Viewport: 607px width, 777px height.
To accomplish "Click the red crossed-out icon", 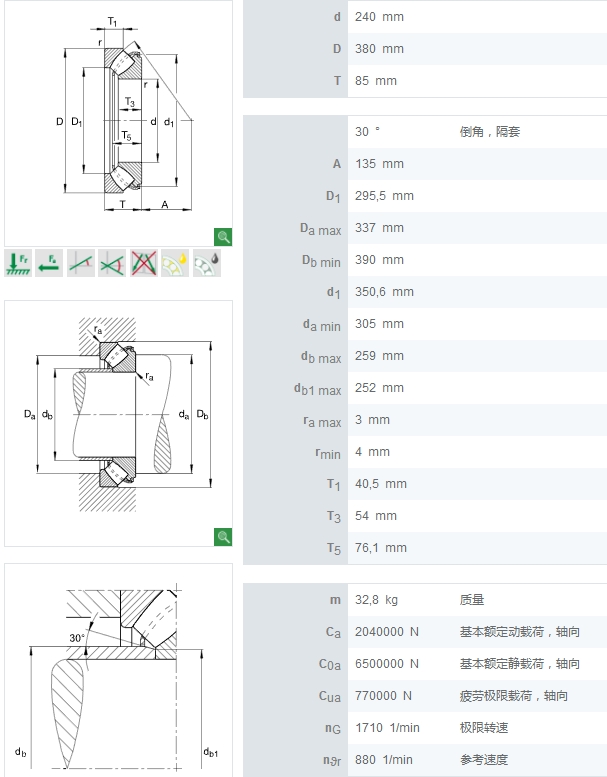I will pos(144,263).
